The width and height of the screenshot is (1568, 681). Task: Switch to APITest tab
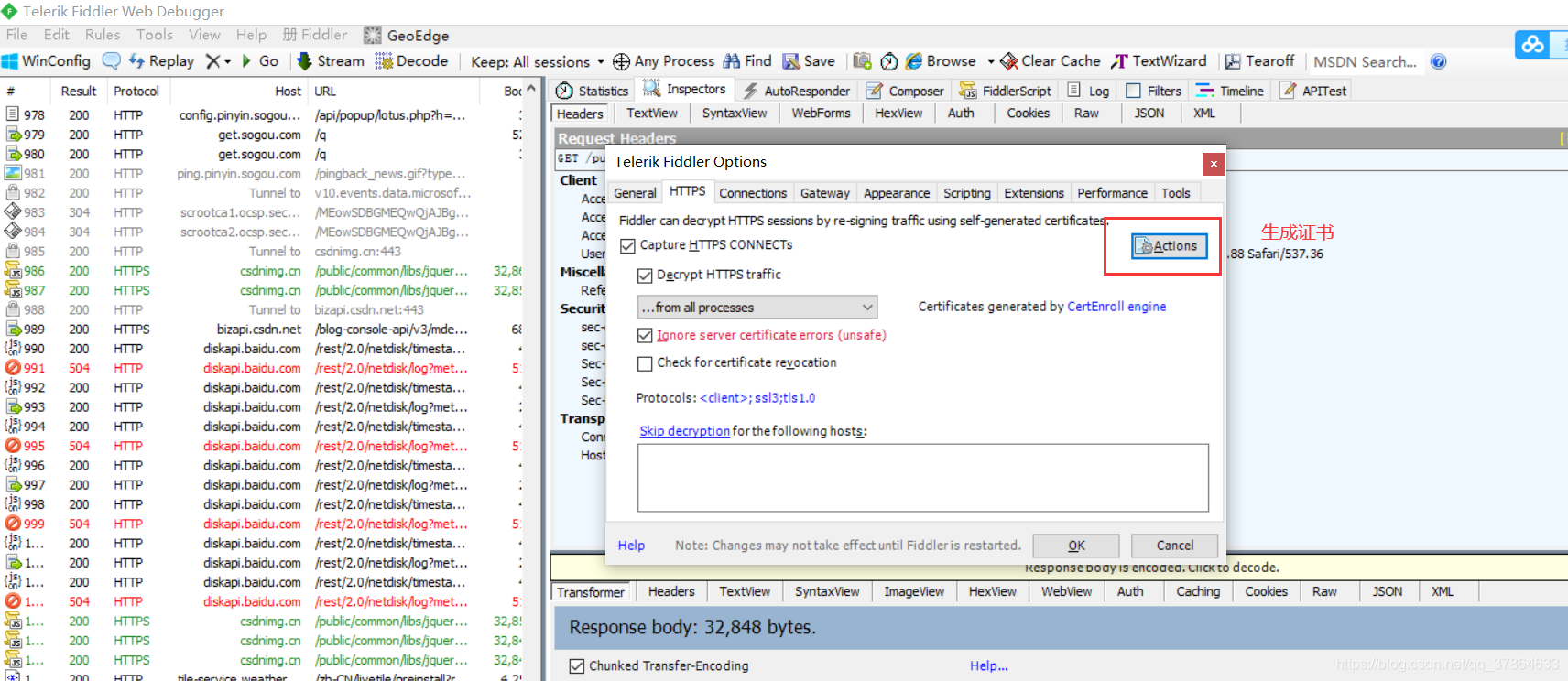coord(1313,91)
